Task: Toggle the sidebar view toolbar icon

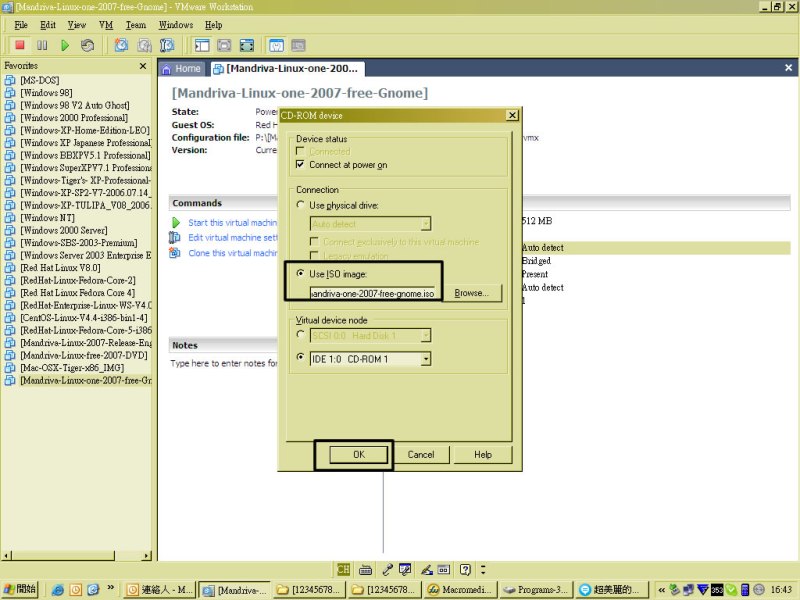Action: 202,45
